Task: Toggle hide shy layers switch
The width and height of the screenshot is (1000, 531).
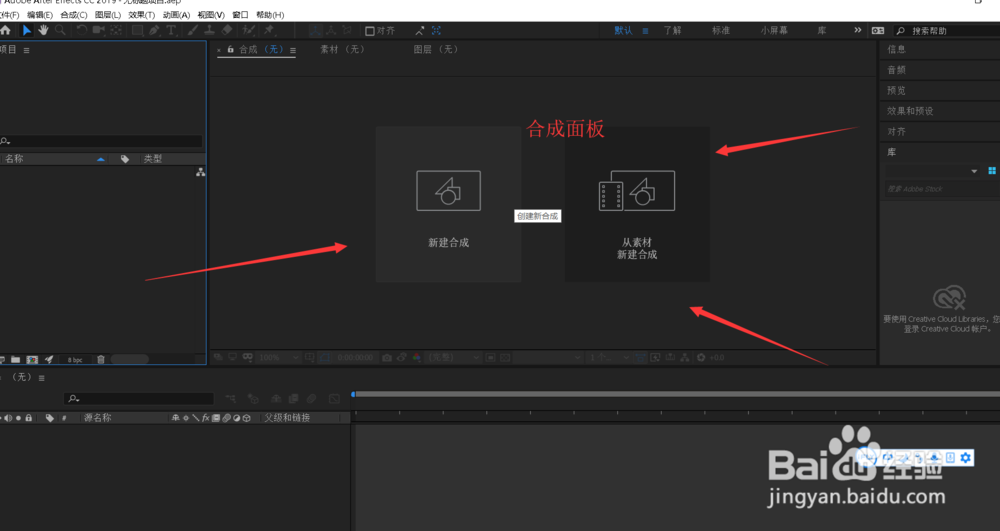Action: (x=276, y=399)
